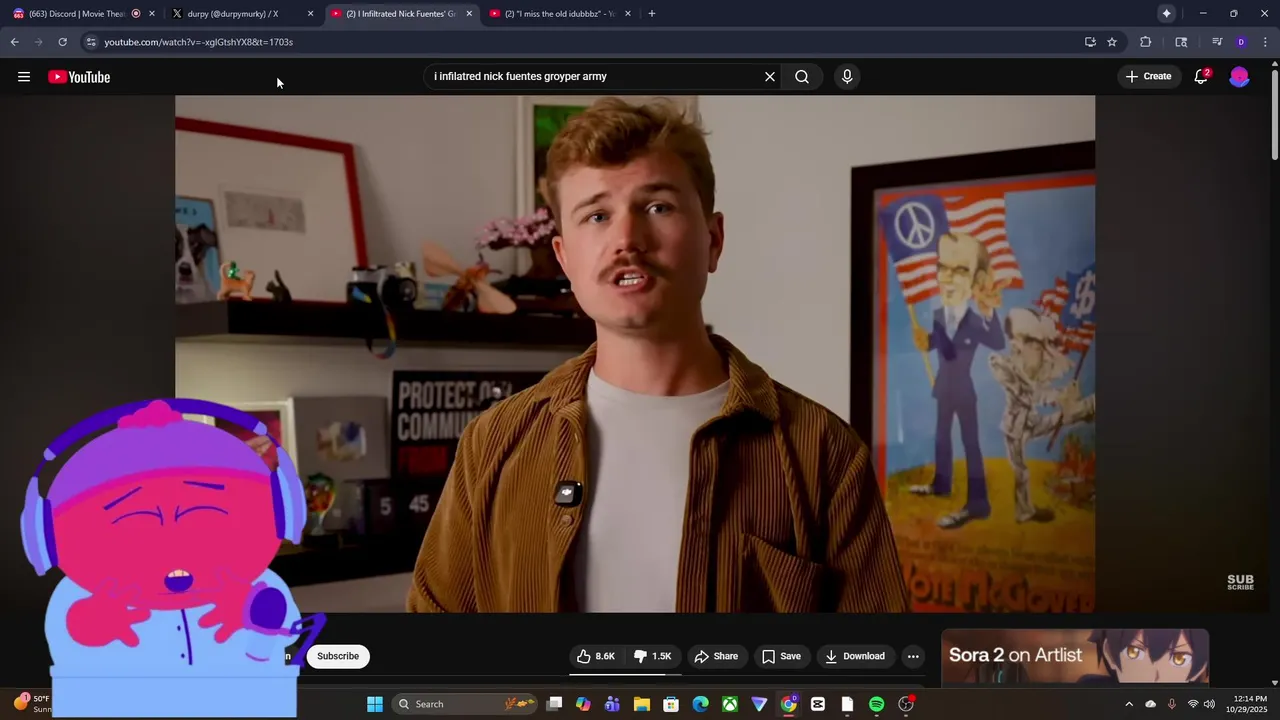This screenshot has height=720, width=1280.
Task: Select the Chrome address bar URL
Action: pyautogui.click(x=198, y=42)
